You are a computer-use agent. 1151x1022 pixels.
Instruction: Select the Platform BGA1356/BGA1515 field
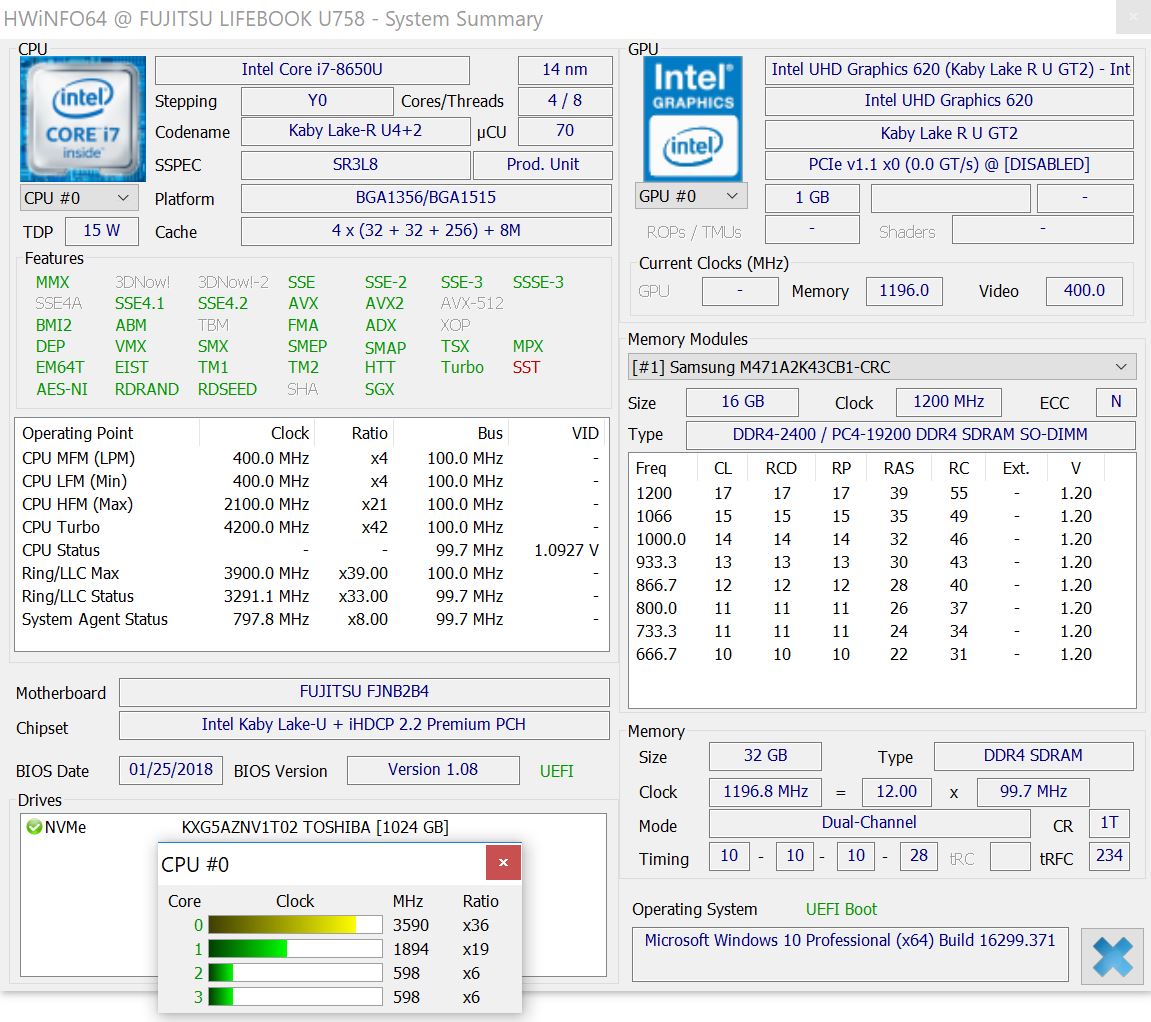click(x=426, y=198)
